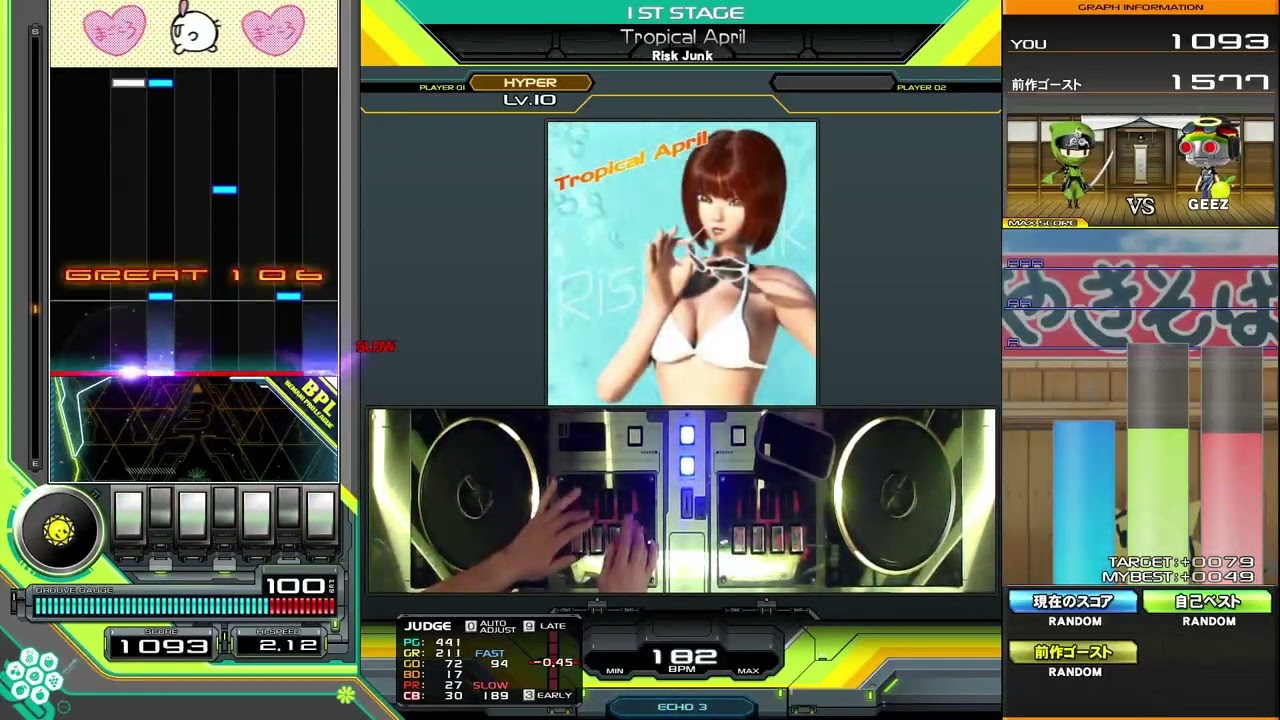Click the ECHO 3 effect label
Viewport: 1280px width, 720px height.
click(682, 707)
